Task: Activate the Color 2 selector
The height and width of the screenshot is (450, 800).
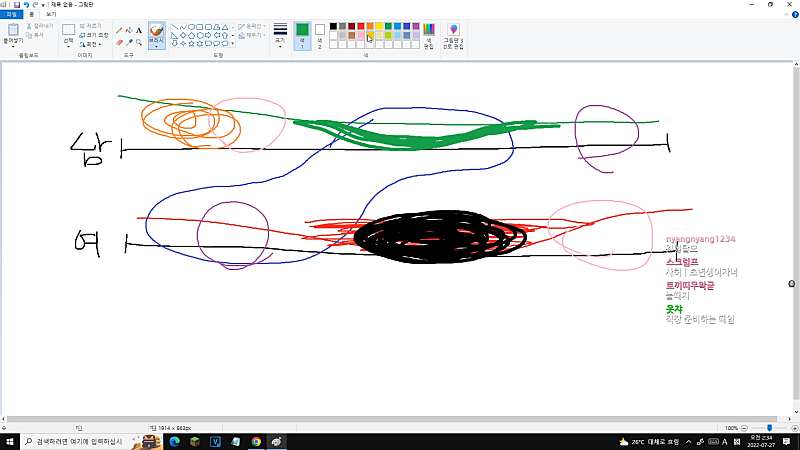Action: 319,36
